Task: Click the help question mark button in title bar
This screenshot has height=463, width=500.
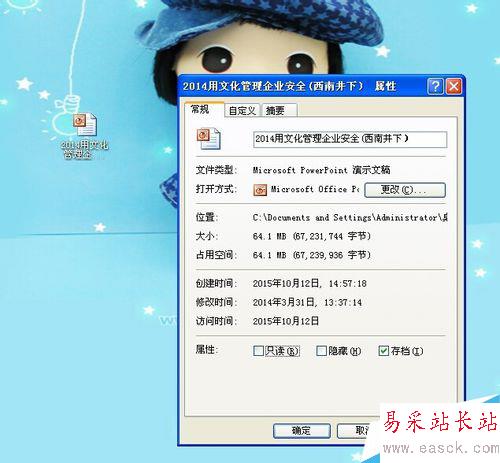Action: pos(435,86)
